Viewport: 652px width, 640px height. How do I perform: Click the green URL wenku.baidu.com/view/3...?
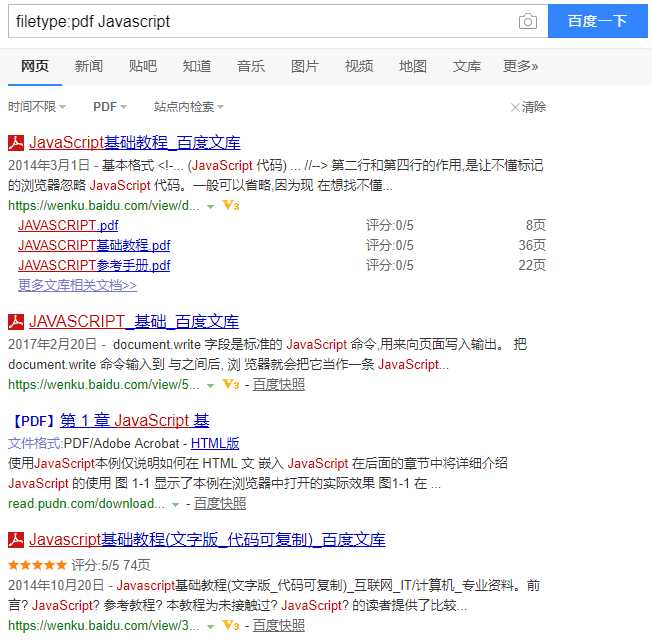coord(104,625)
